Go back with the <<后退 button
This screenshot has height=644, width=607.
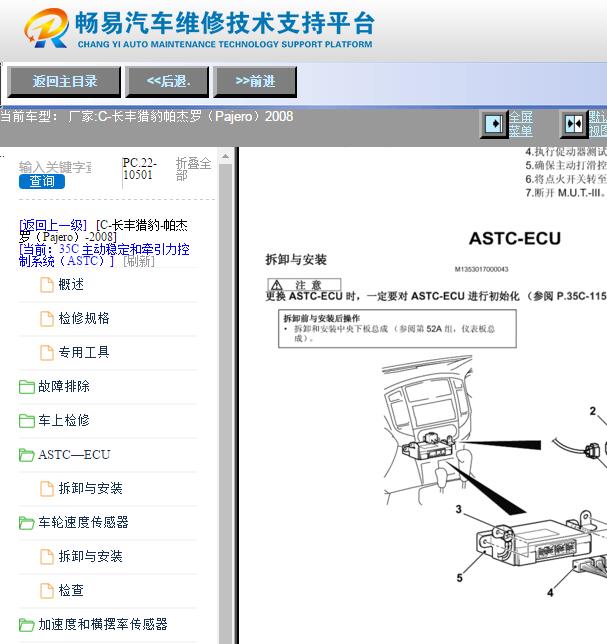click(x=167, y=82)
